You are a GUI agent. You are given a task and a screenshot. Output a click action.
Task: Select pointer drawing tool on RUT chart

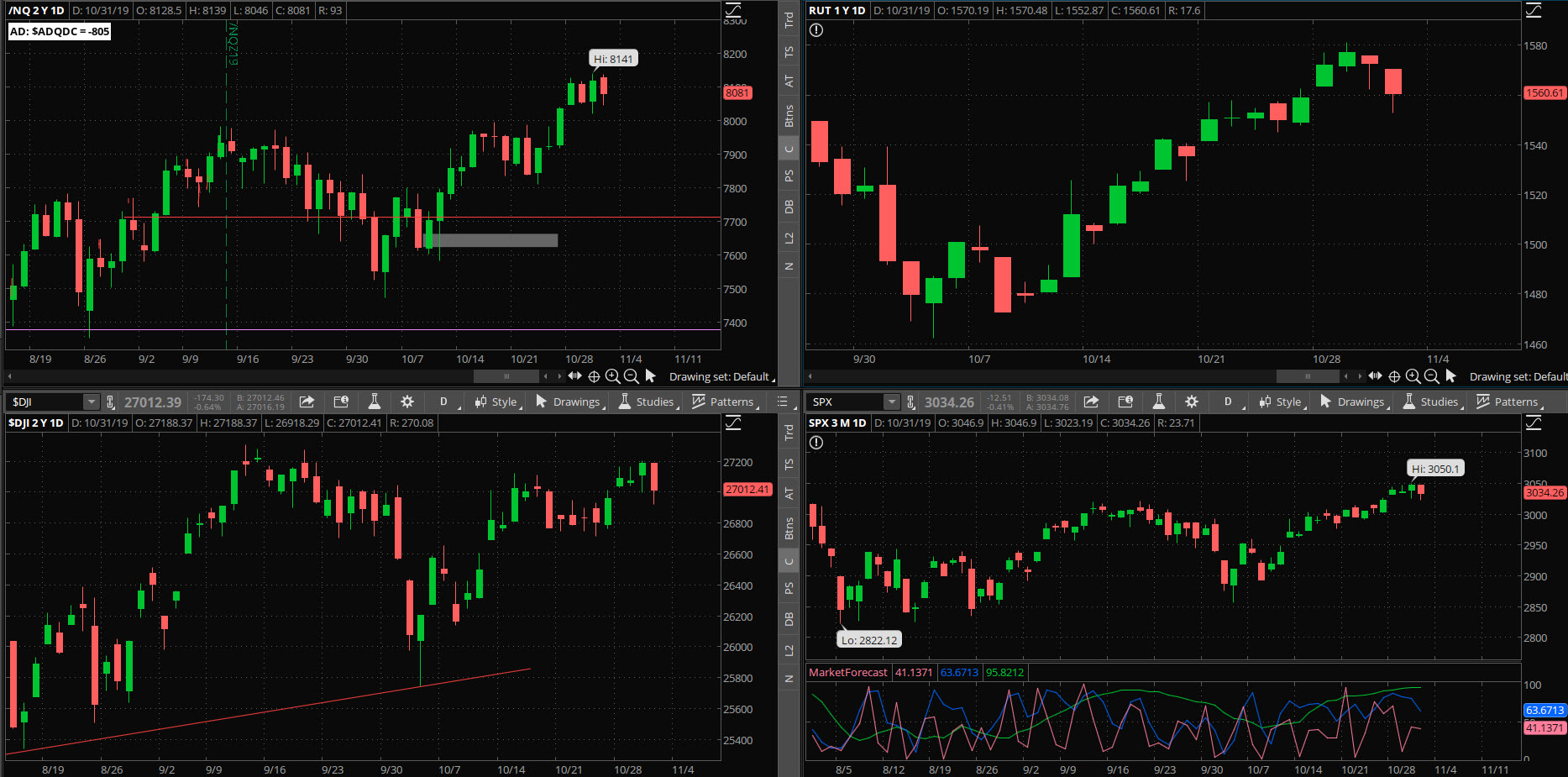(1450, 376)
